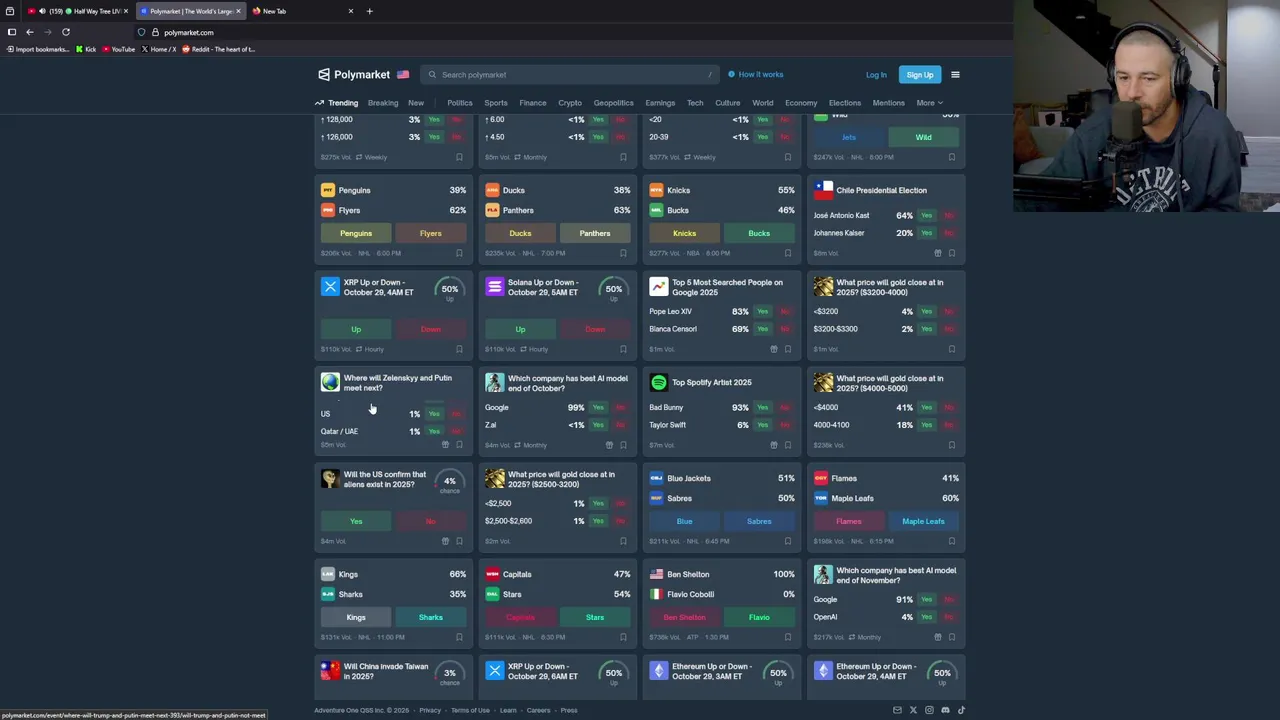Image resolution: width=1280 pixels, height=720 pixels.
Task: Open Will China invade Taiwan market title
Action: pos(386,671)
